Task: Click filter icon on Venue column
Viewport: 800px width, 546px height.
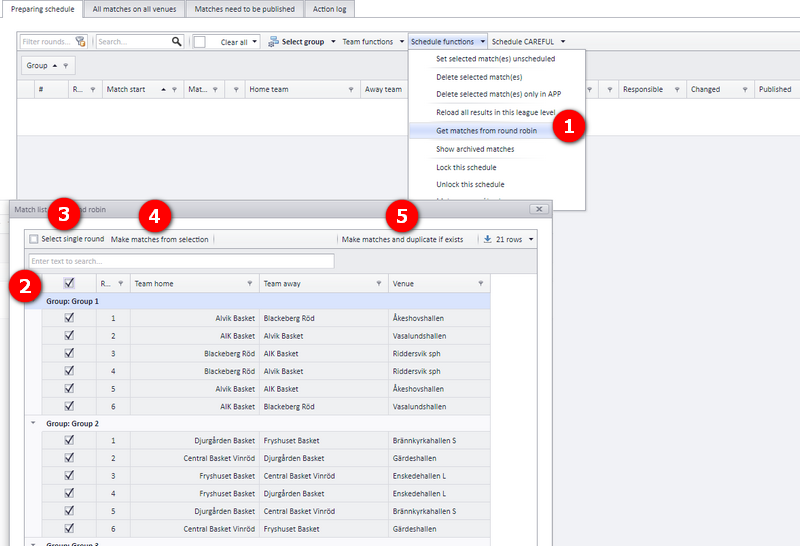Action: 481,283
